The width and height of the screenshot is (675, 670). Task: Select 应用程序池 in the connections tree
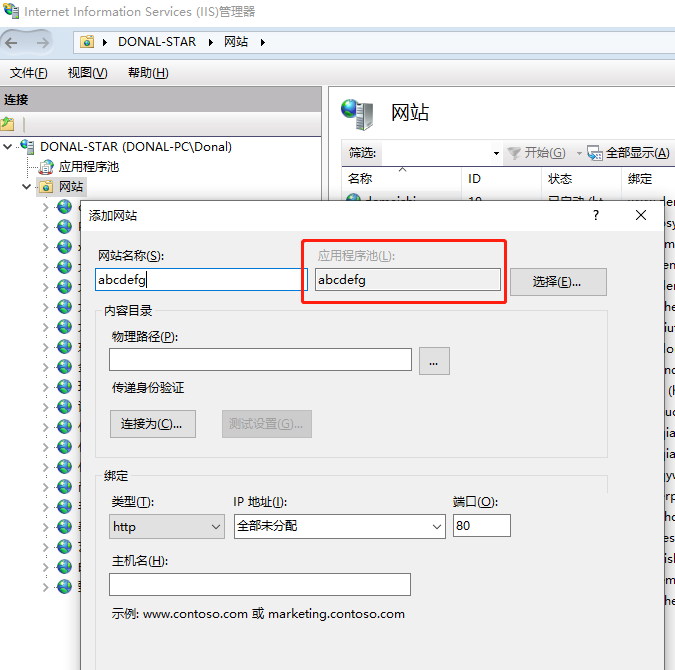[88, 167]
